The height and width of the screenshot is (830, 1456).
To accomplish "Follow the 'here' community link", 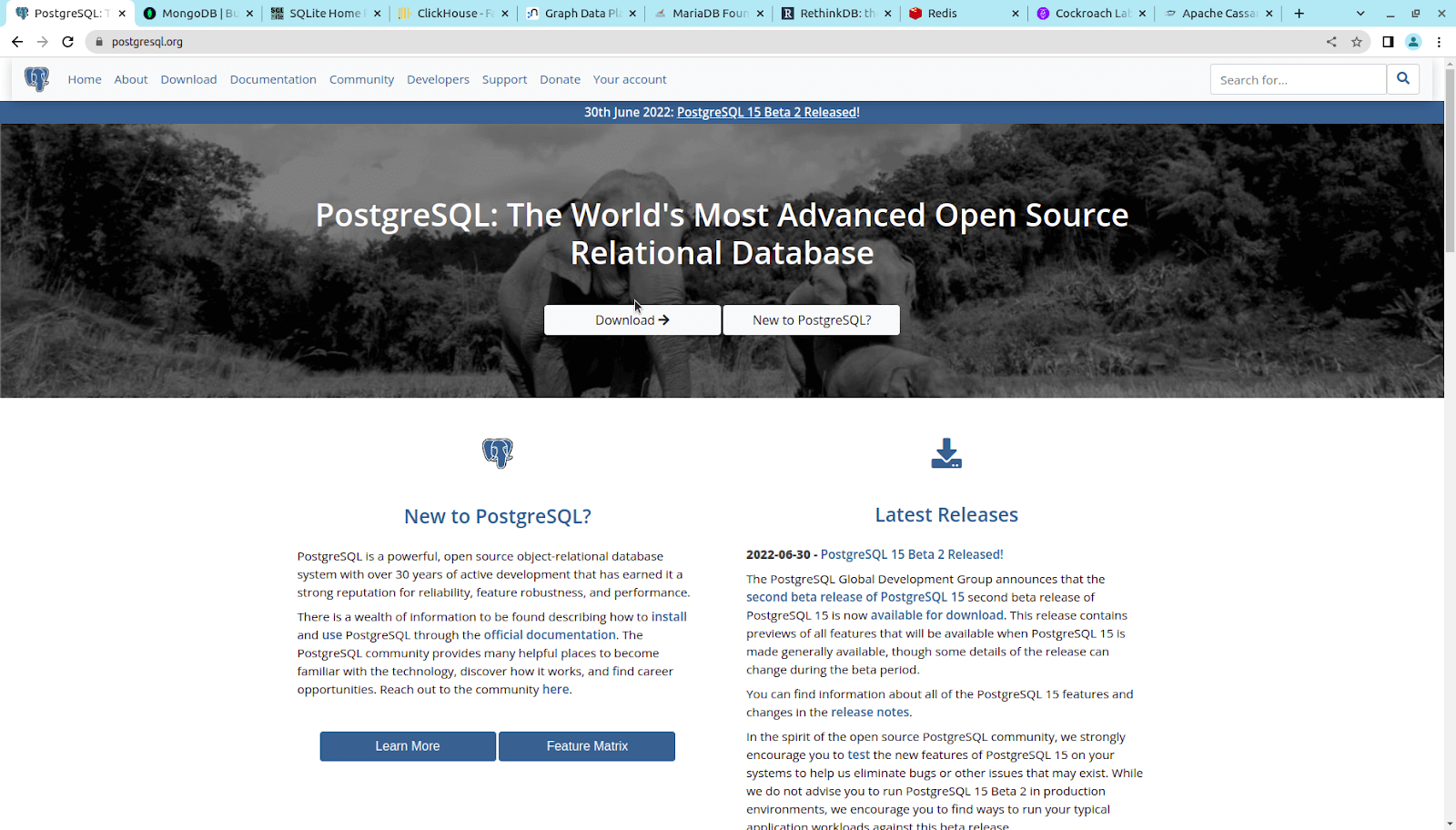I will point(555,690).
